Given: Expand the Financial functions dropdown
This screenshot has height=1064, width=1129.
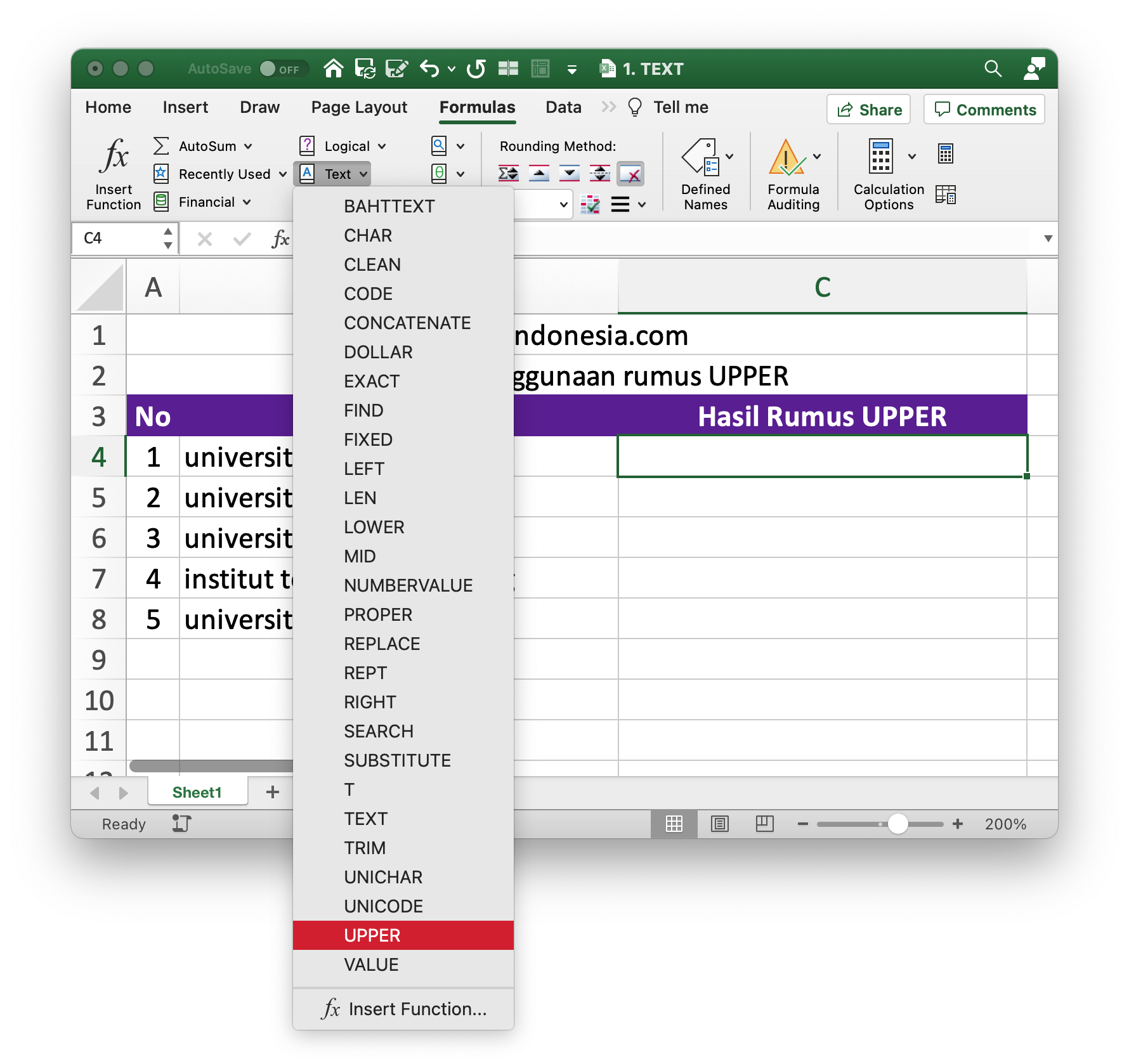Looking at the screenshot, I should click(247, 202).
